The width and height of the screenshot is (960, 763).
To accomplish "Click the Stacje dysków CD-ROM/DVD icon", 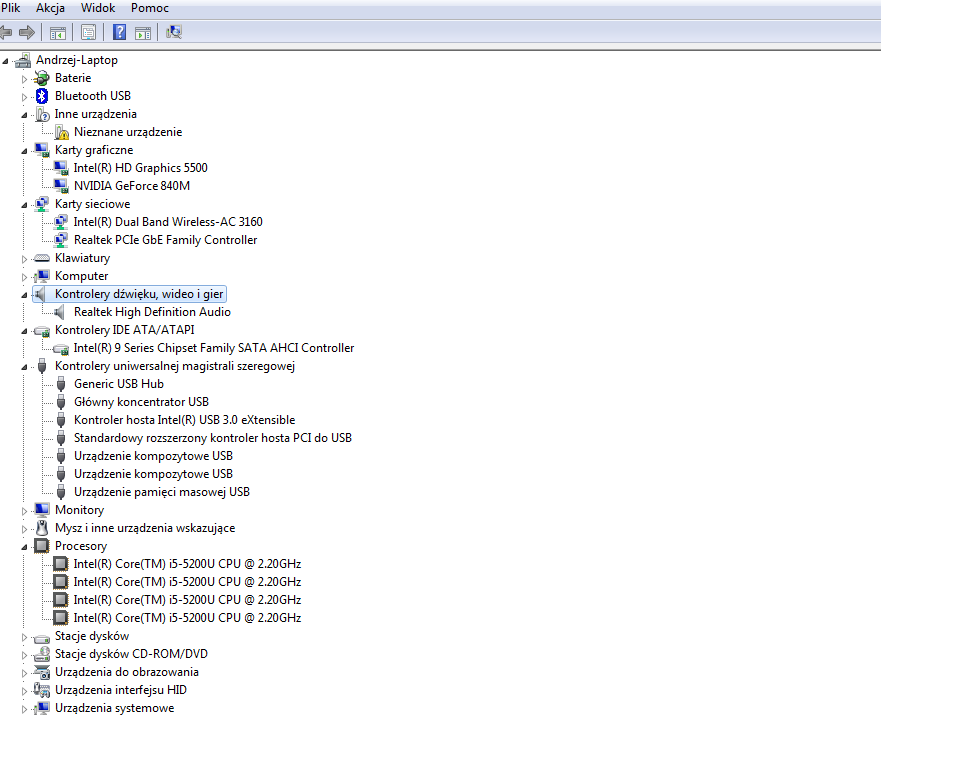I will point(42,654).
